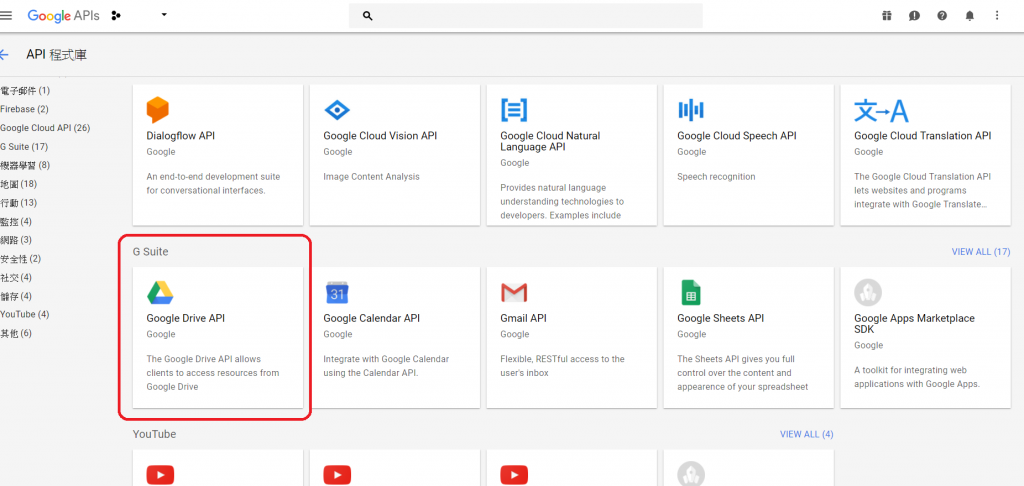Filter by 地圖 (18) category
This screenshot has height=486, width=1024.
point(18,184)
